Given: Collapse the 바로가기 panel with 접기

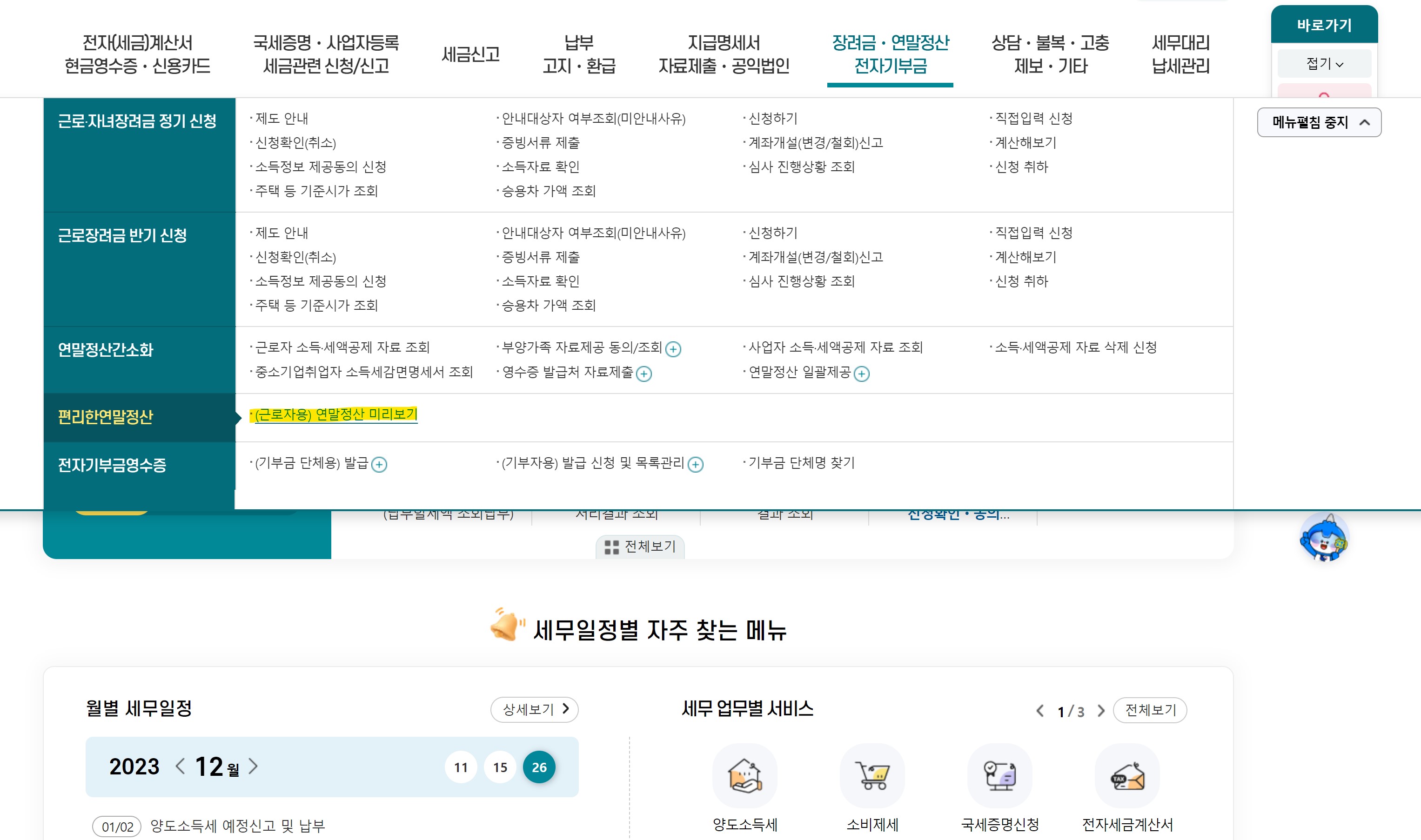Looking at the screenshot, I should coord(1324,63).
